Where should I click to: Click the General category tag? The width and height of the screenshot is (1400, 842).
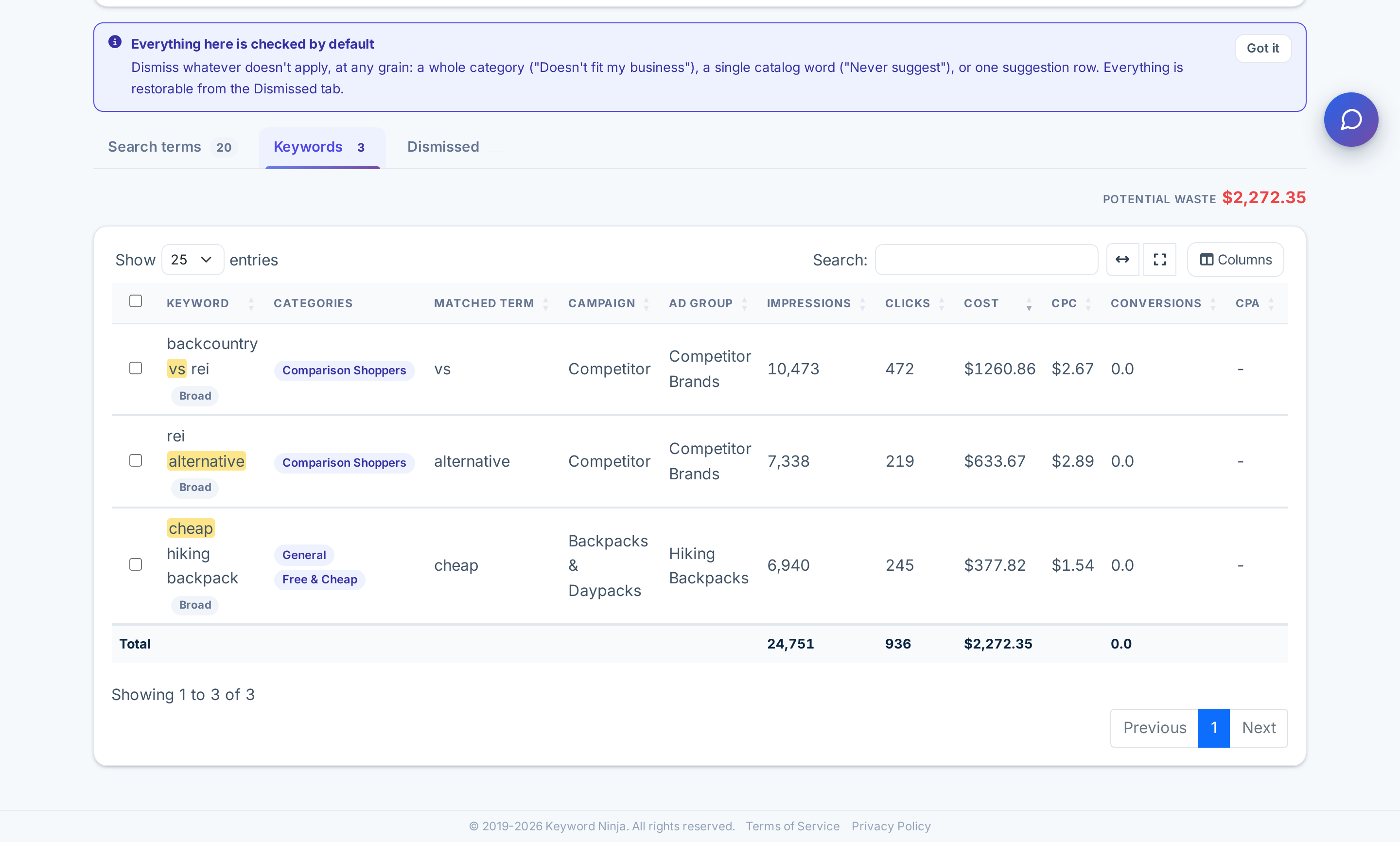[304, 556]
